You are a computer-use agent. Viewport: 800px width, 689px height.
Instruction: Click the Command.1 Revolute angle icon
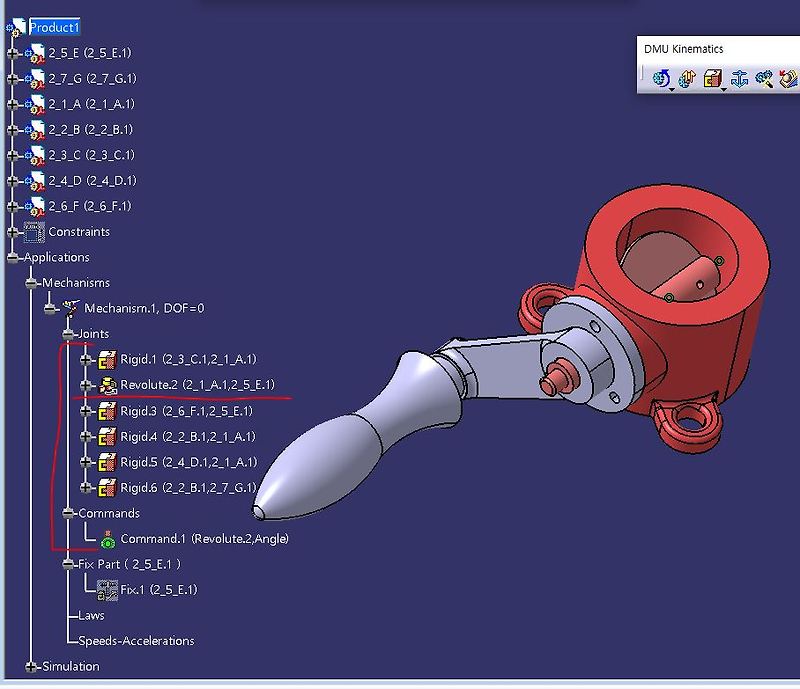[x=106, y=538]
